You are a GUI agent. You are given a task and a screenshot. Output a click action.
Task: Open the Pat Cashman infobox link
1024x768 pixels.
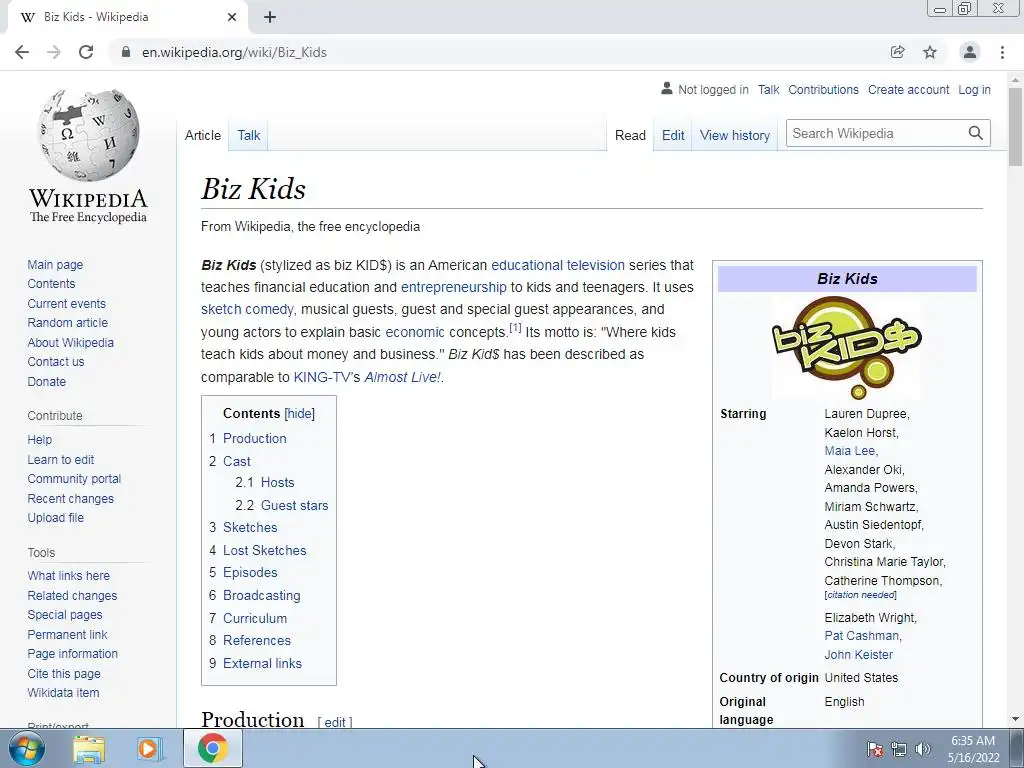861,635
